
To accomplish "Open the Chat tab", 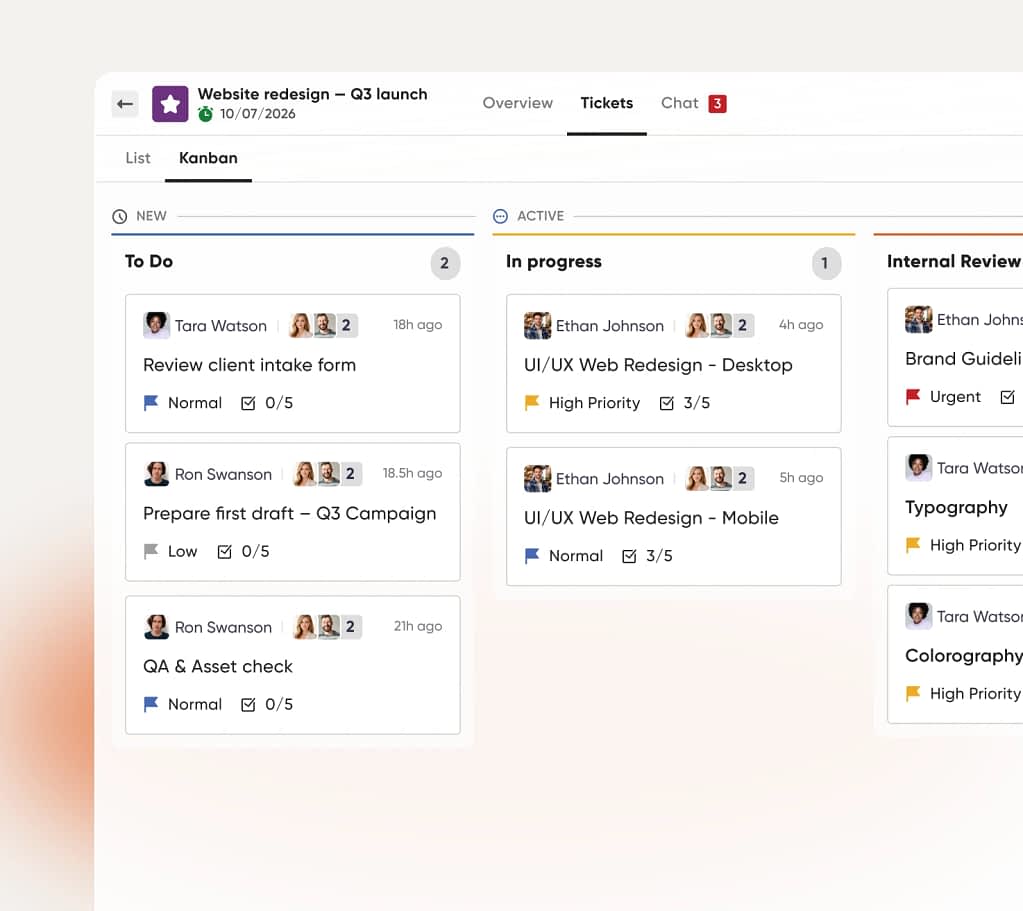I will [680, 103].
